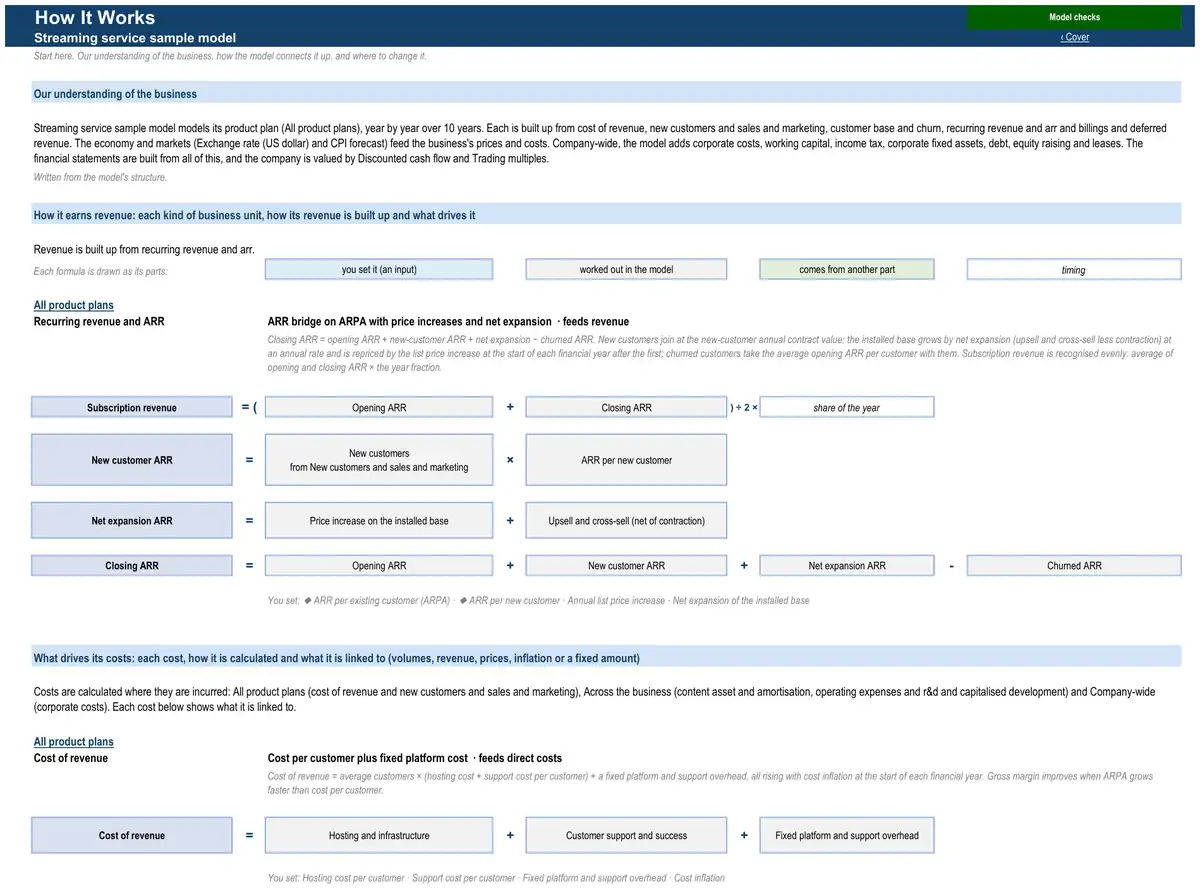Select the 'worked out in the model' legend box

[626, 270]
